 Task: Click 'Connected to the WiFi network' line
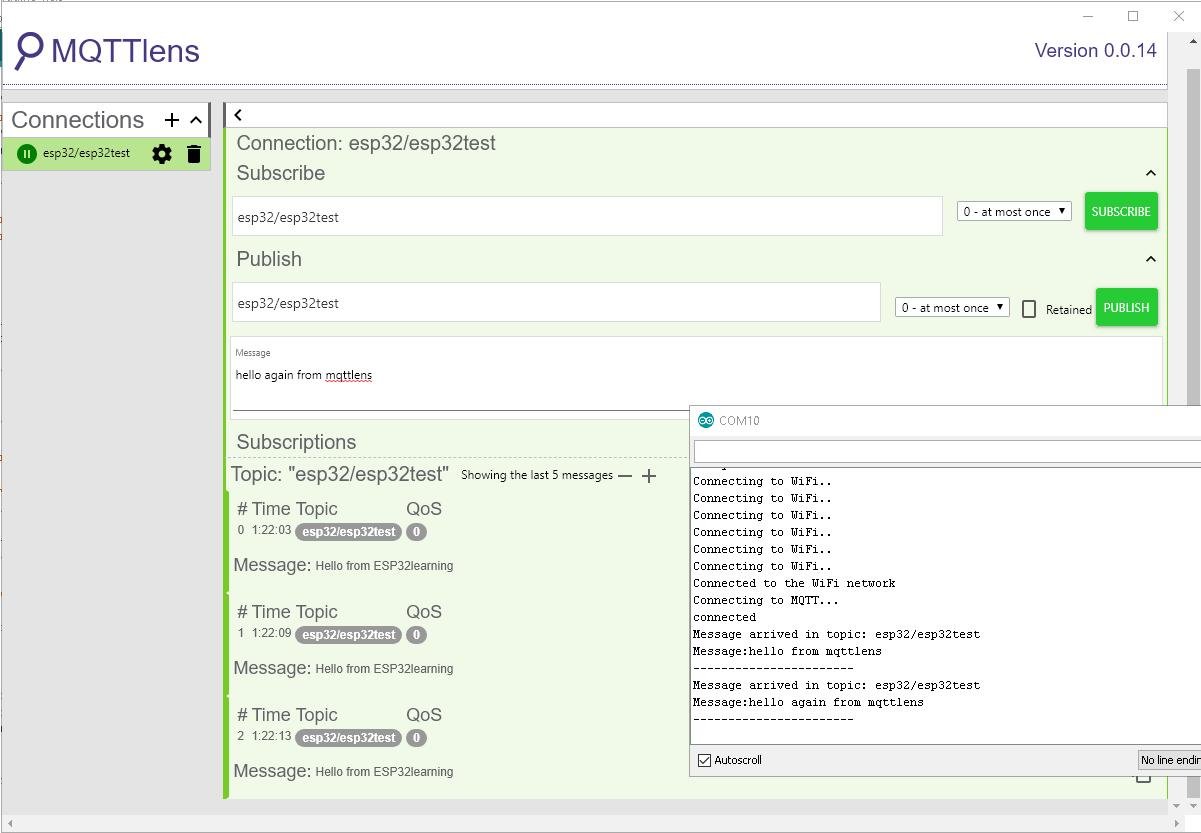(x=794, y=583)
